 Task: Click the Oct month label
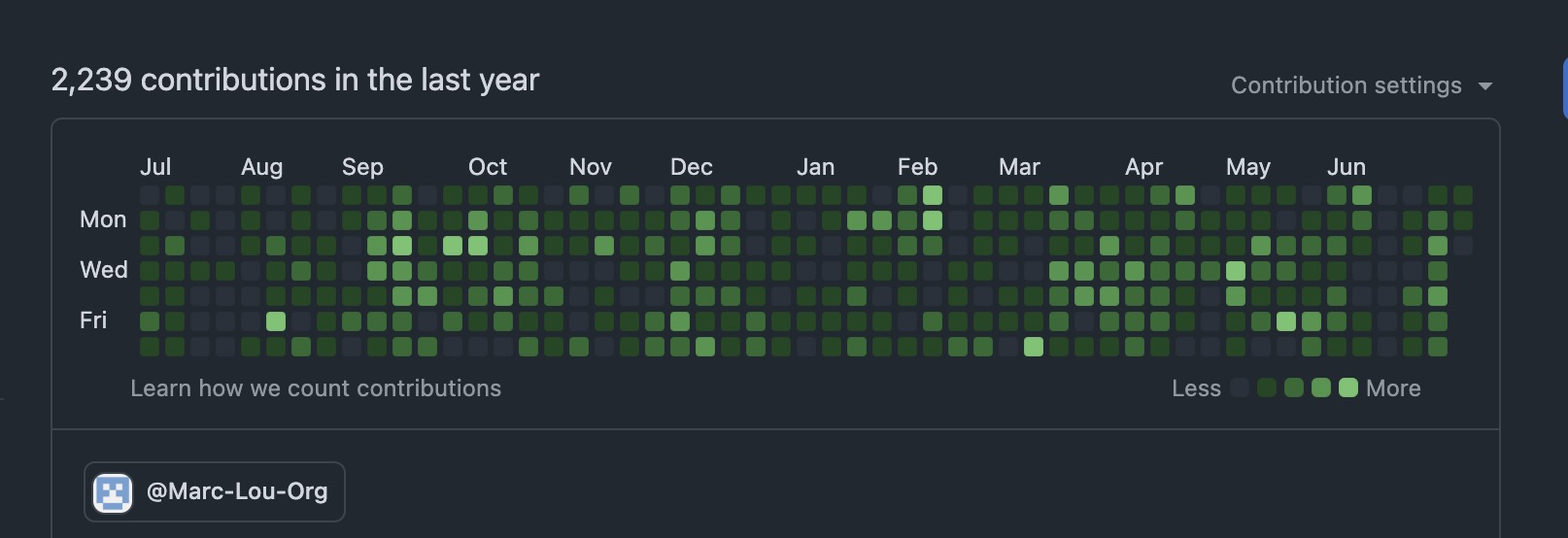(487, 167)
